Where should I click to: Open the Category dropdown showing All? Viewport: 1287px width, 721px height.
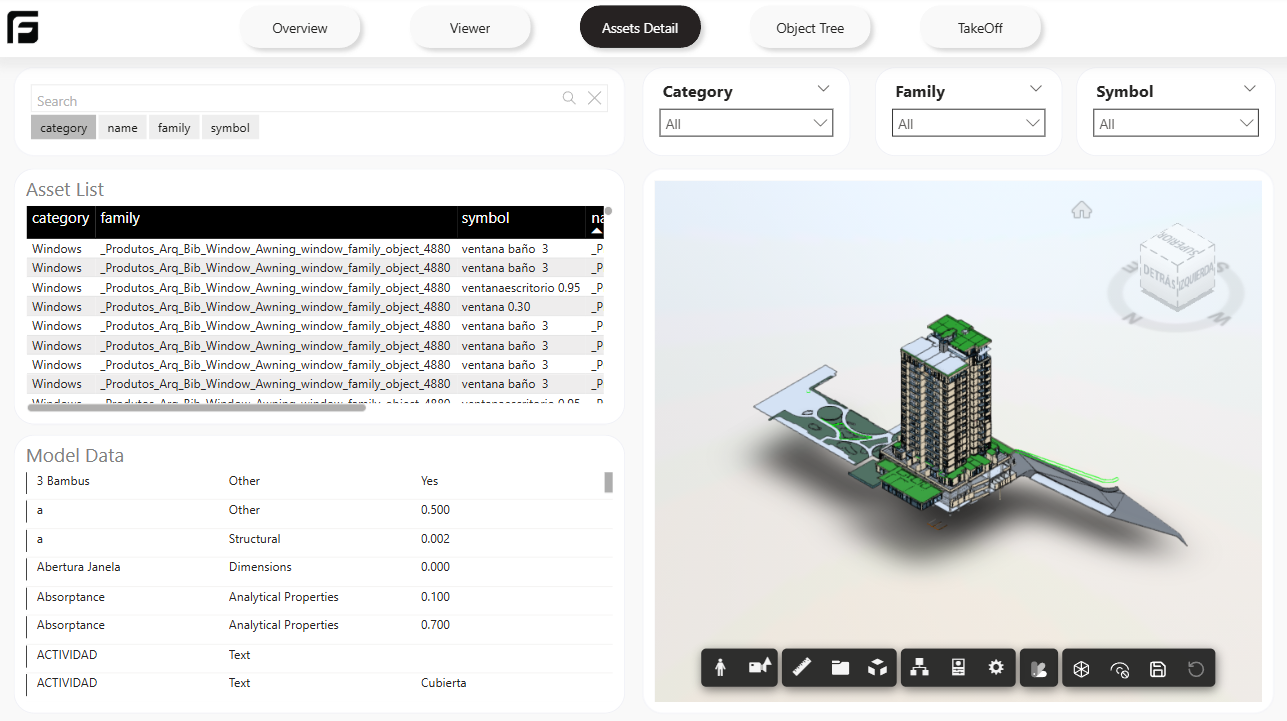pos(746,124)
